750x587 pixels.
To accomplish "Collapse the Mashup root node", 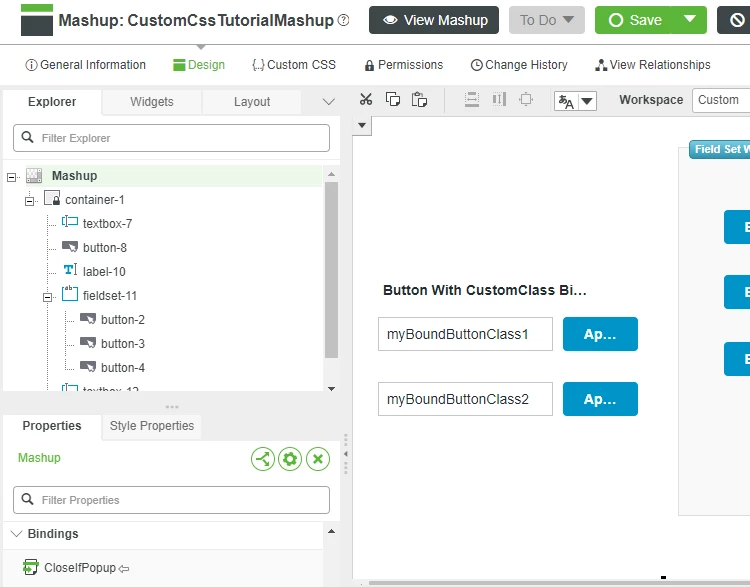I will point(11,177).
